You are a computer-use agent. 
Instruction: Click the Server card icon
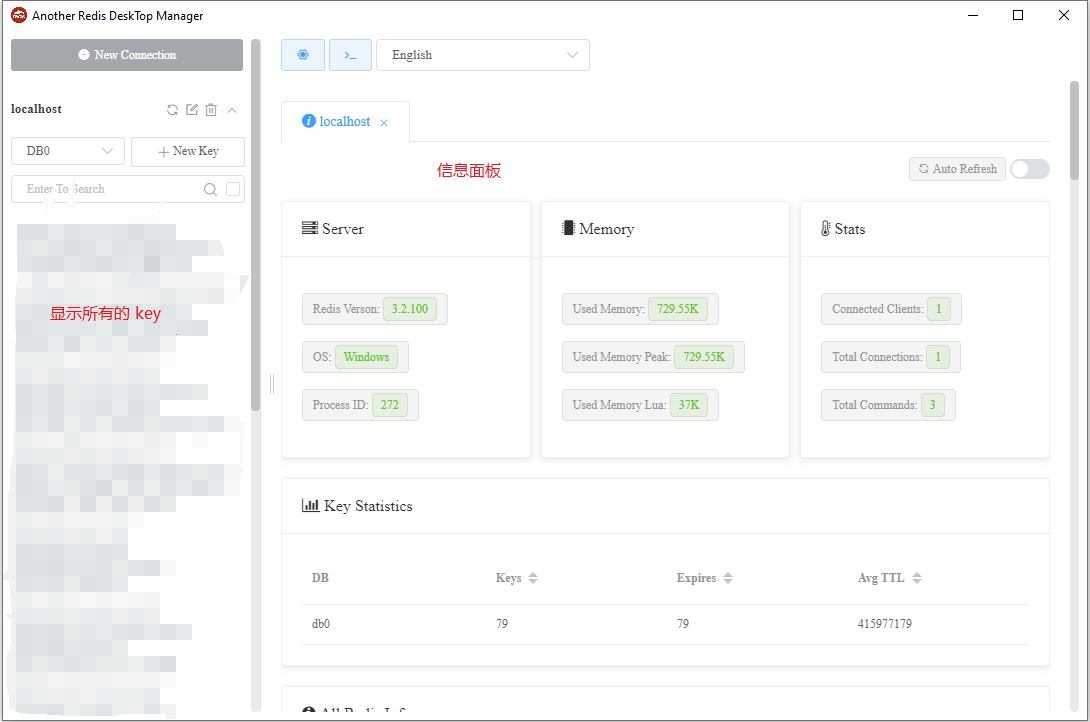tap(309, 228)
